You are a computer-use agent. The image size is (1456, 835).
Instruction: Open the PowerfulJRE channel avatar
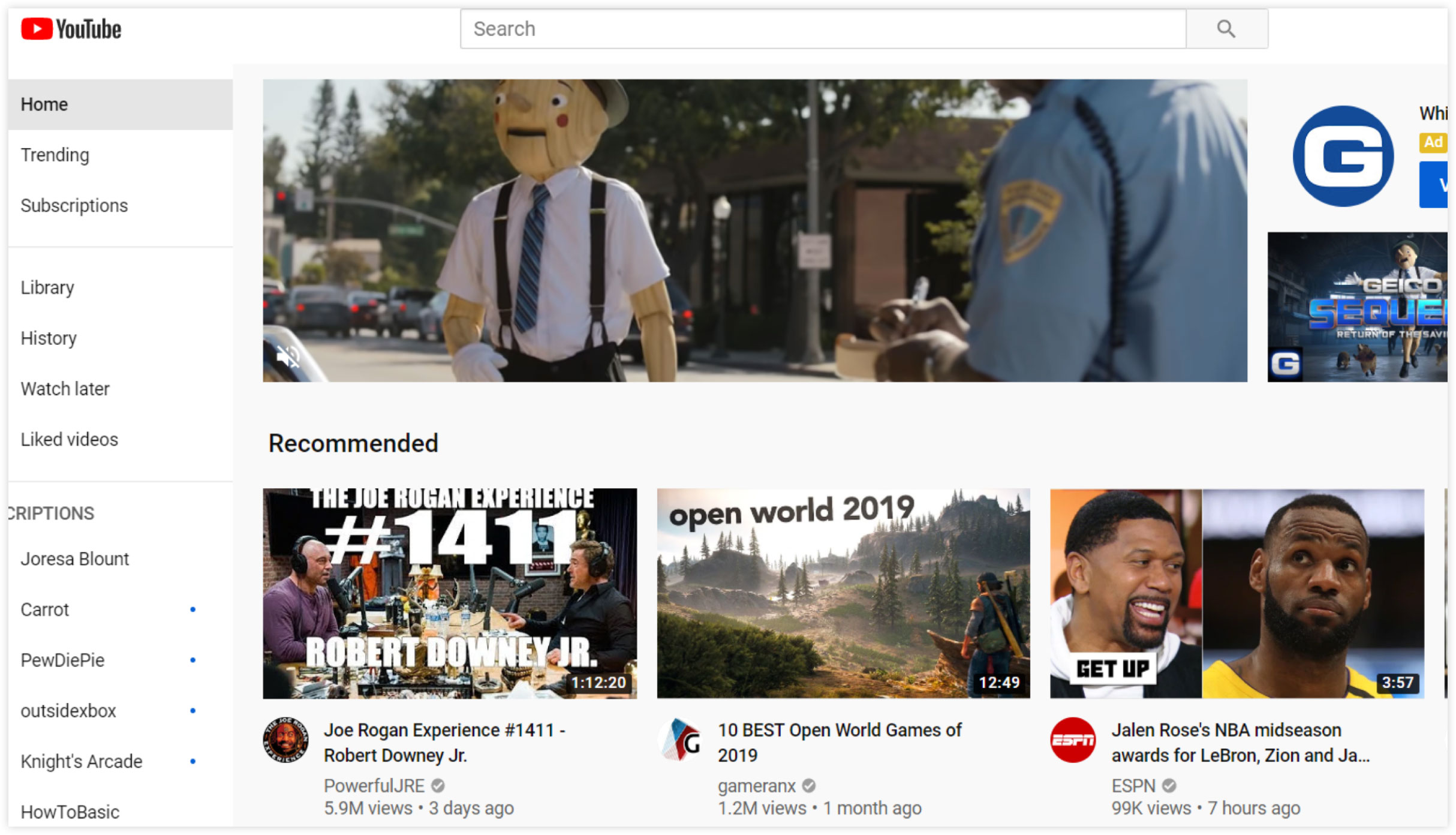click(286, 740)
